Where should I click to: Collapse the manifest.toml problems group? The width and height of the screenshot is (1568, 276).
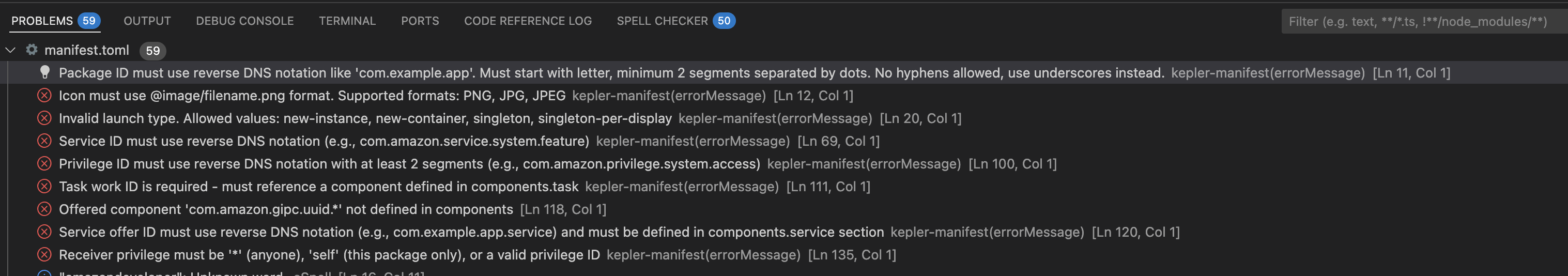10,50
